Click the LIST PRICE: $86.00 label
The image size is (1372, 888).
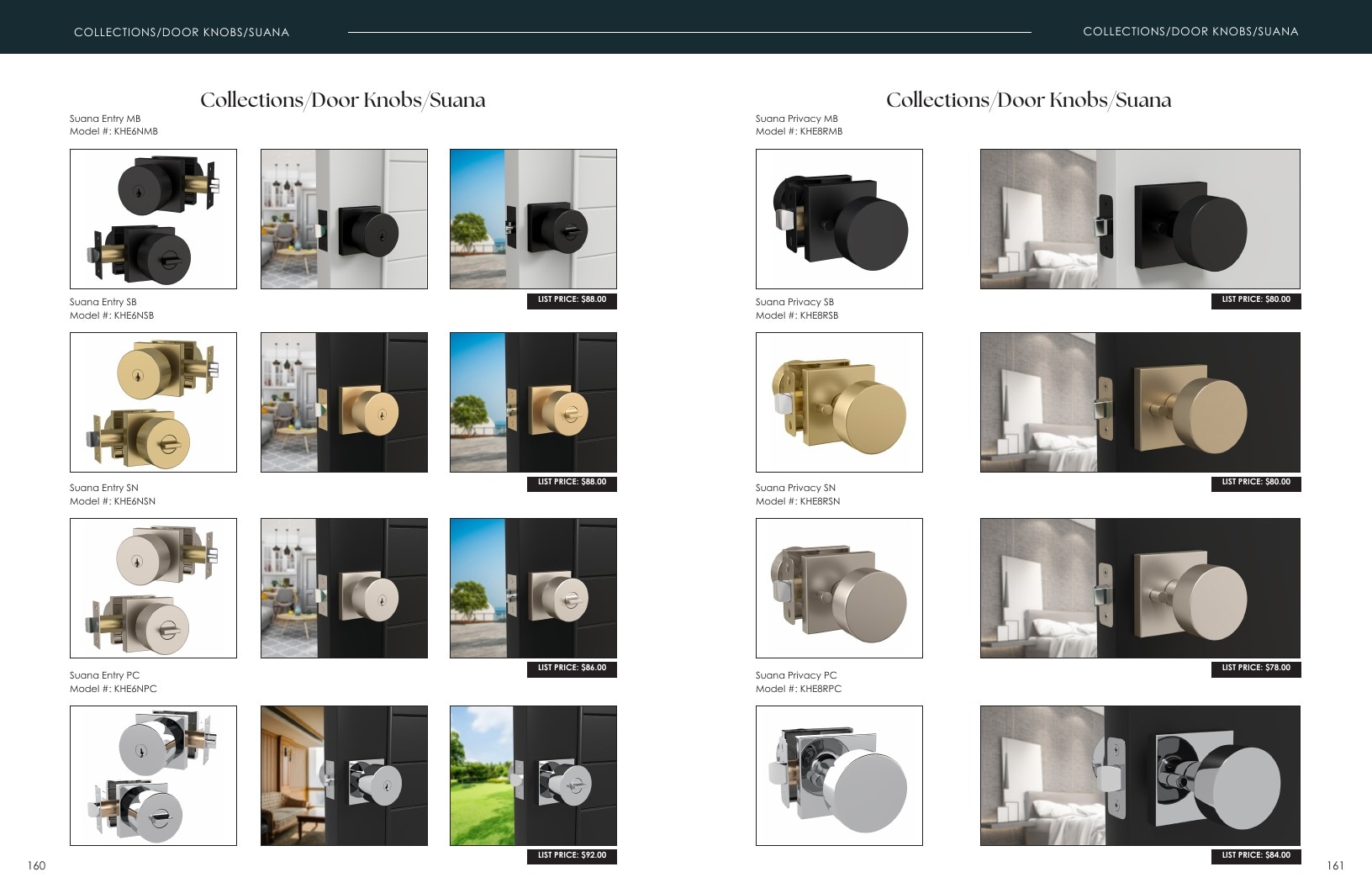572,669
